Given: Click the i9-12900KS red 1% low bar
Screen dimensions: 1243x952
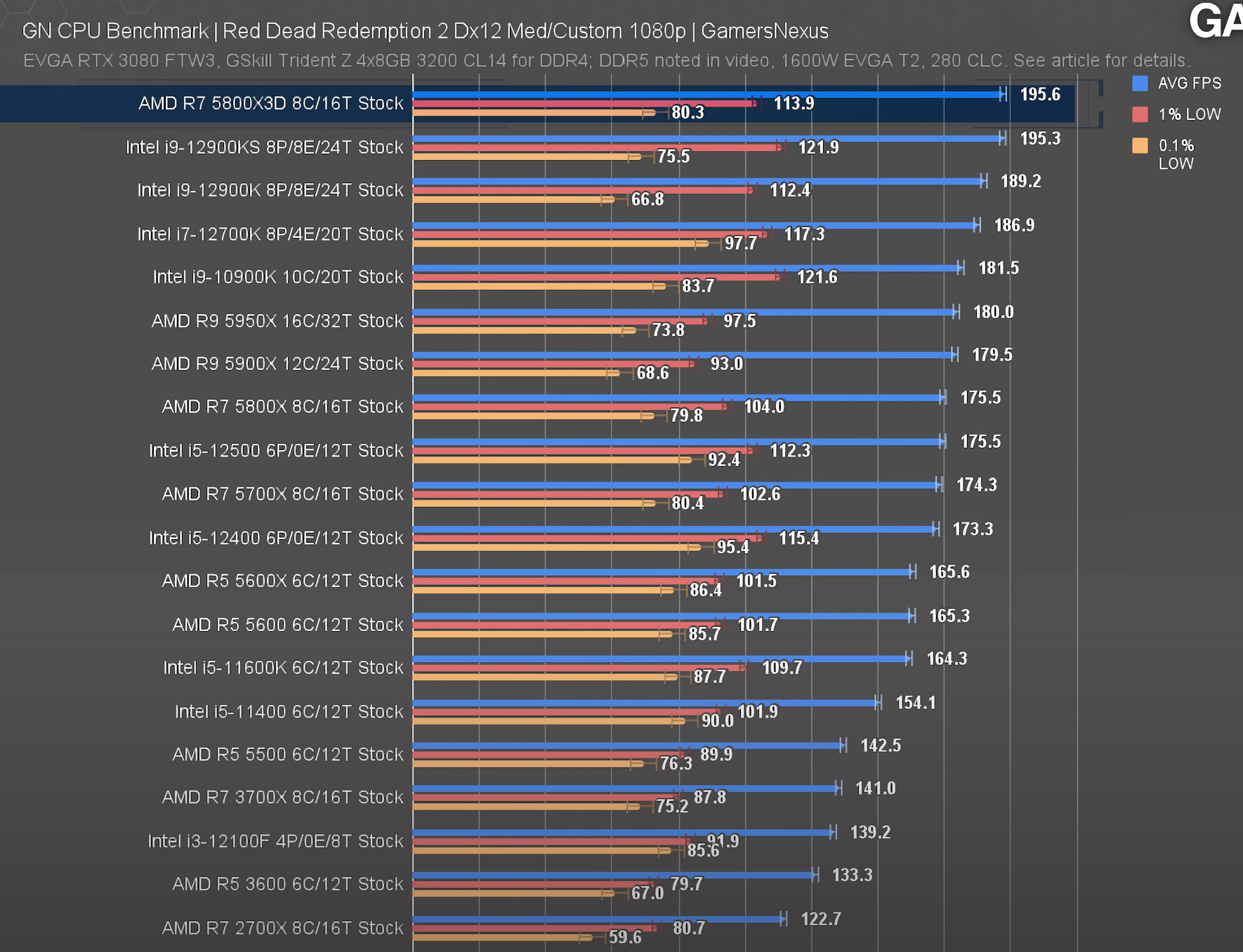Looking at the screenshot, I should pyautogui.click(x=598, y=147).
